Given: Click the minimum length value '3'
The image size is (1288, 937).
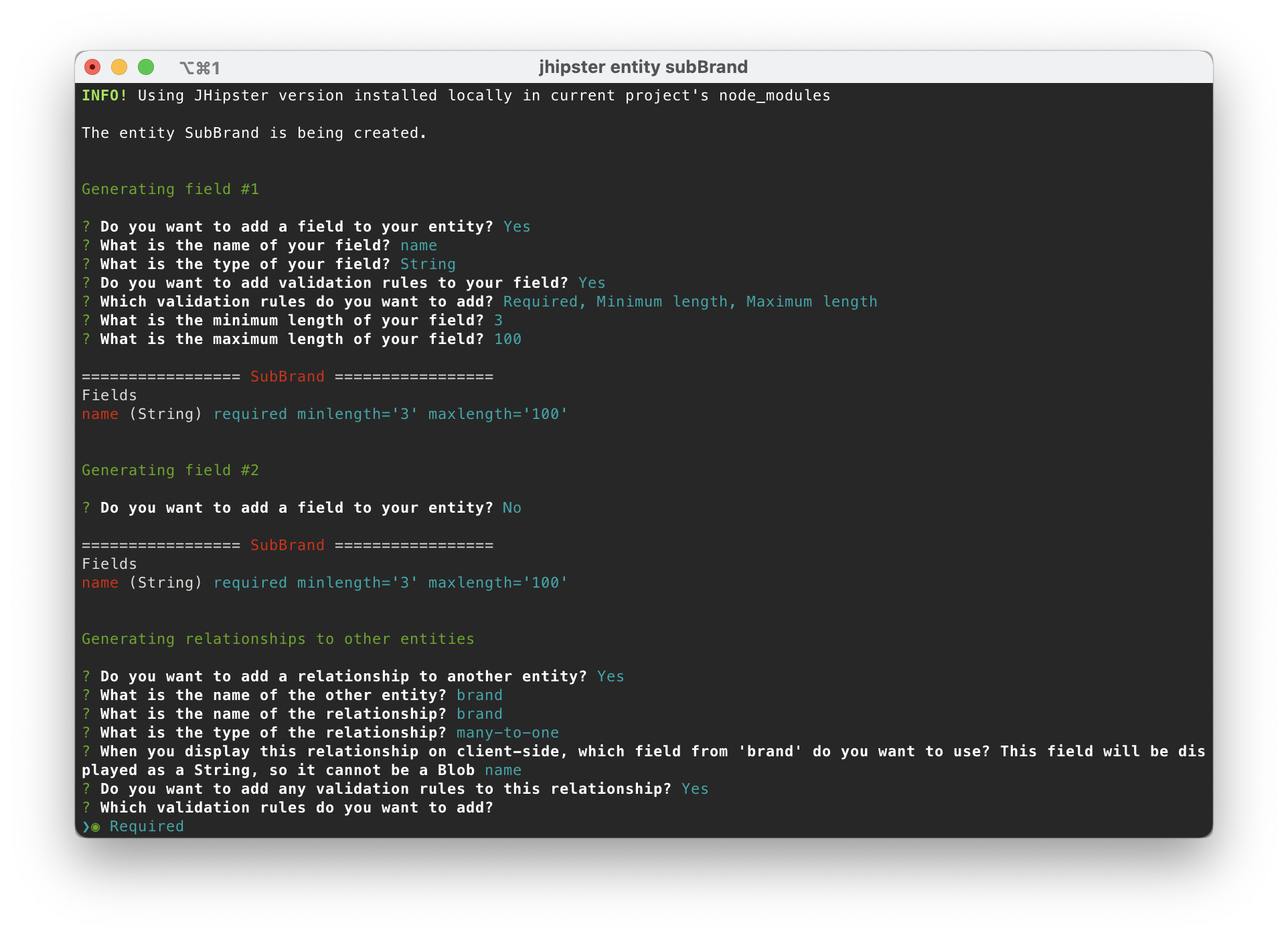Looking at the screenshot, I should click(498, 321).
